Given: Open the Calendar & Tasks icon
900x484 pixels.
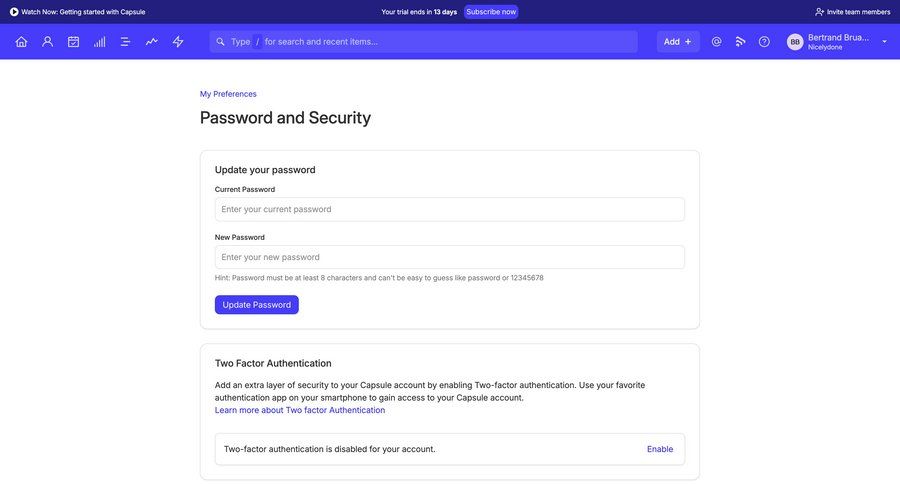Looking at the screenshot, I should tap(73, 42).
